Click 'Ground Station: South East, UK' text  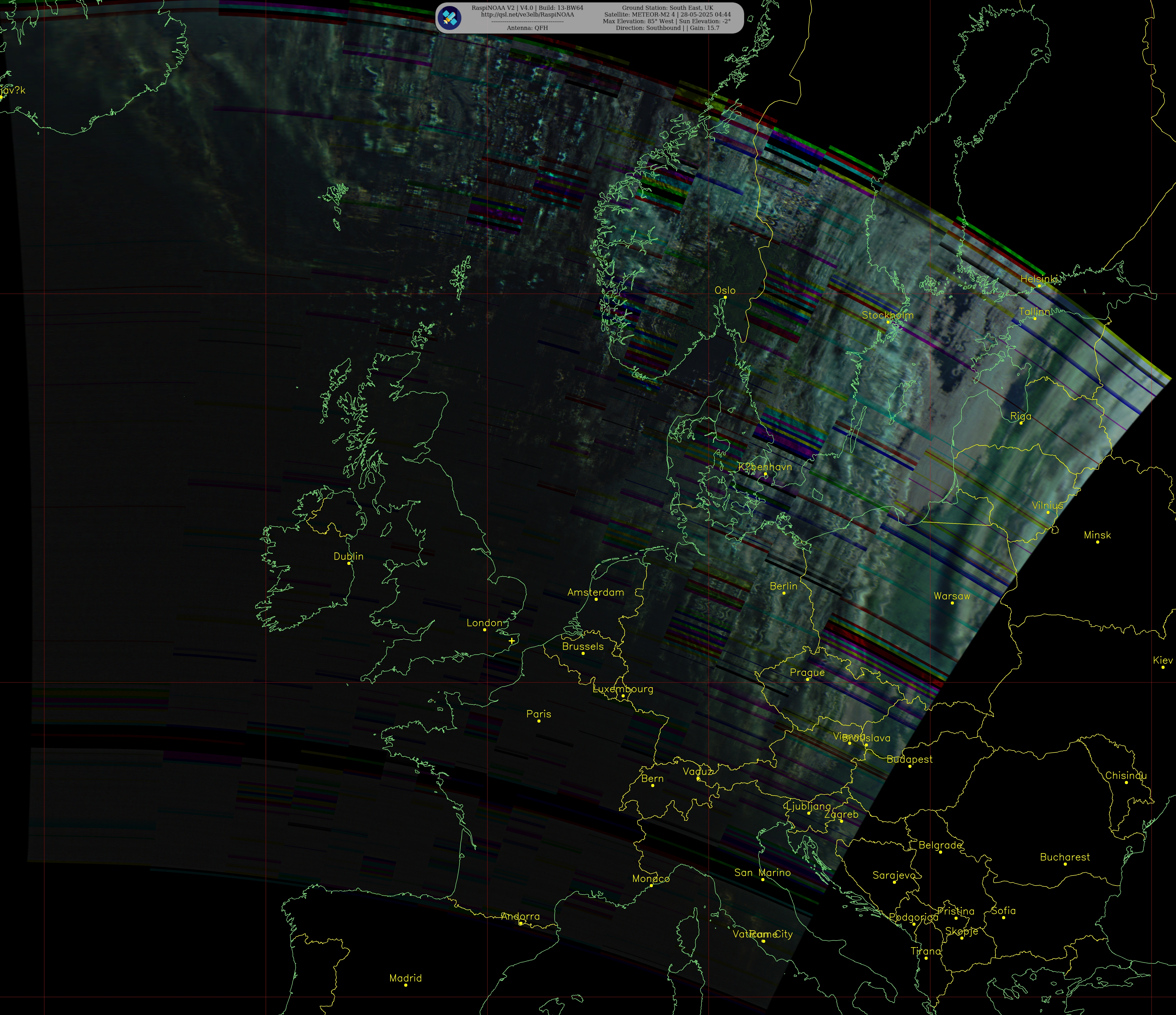click(x=667, y=8)
